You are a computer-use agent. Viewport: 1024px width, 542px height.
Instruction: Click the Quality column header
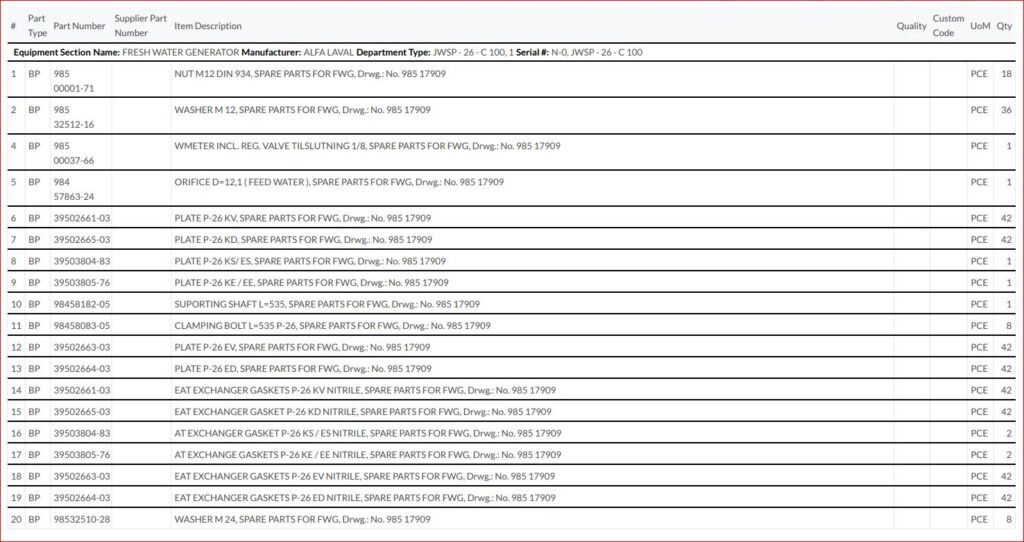911,26
